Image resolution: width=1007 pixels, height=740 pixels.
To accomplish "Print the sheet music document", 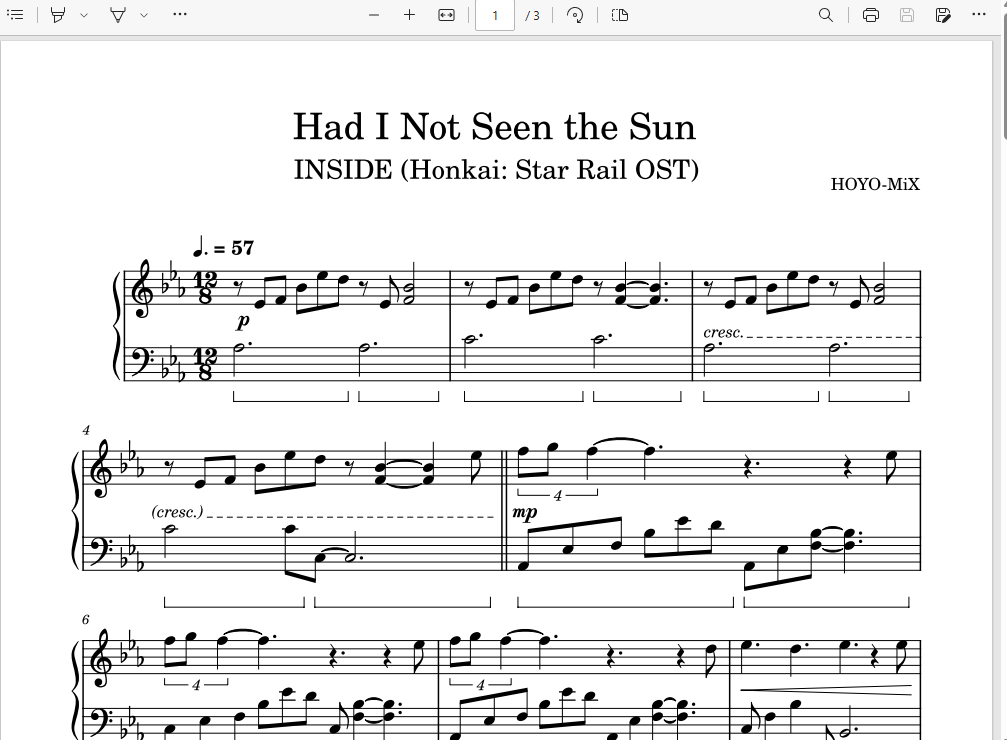I will pos(871,15).
